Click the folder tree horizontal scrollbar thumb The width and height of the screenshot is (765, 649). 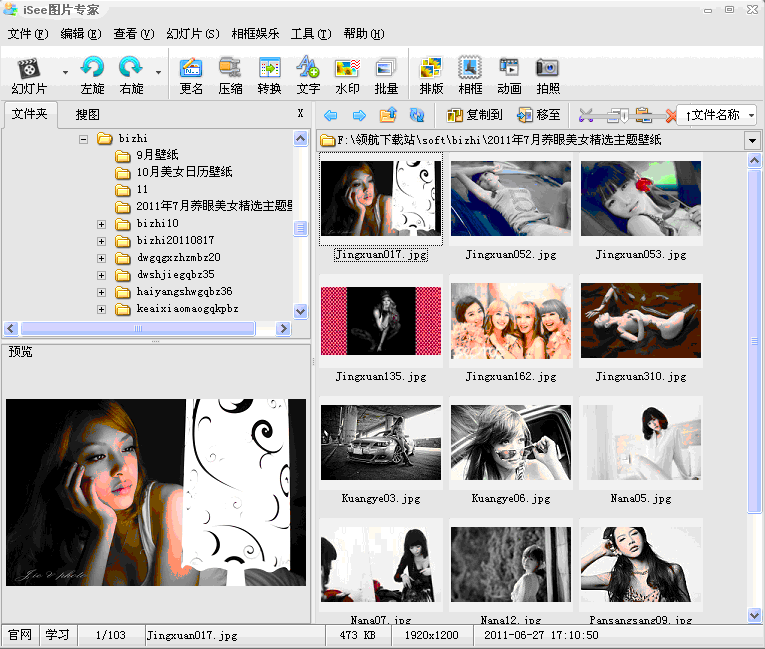[x=138, y=328]
